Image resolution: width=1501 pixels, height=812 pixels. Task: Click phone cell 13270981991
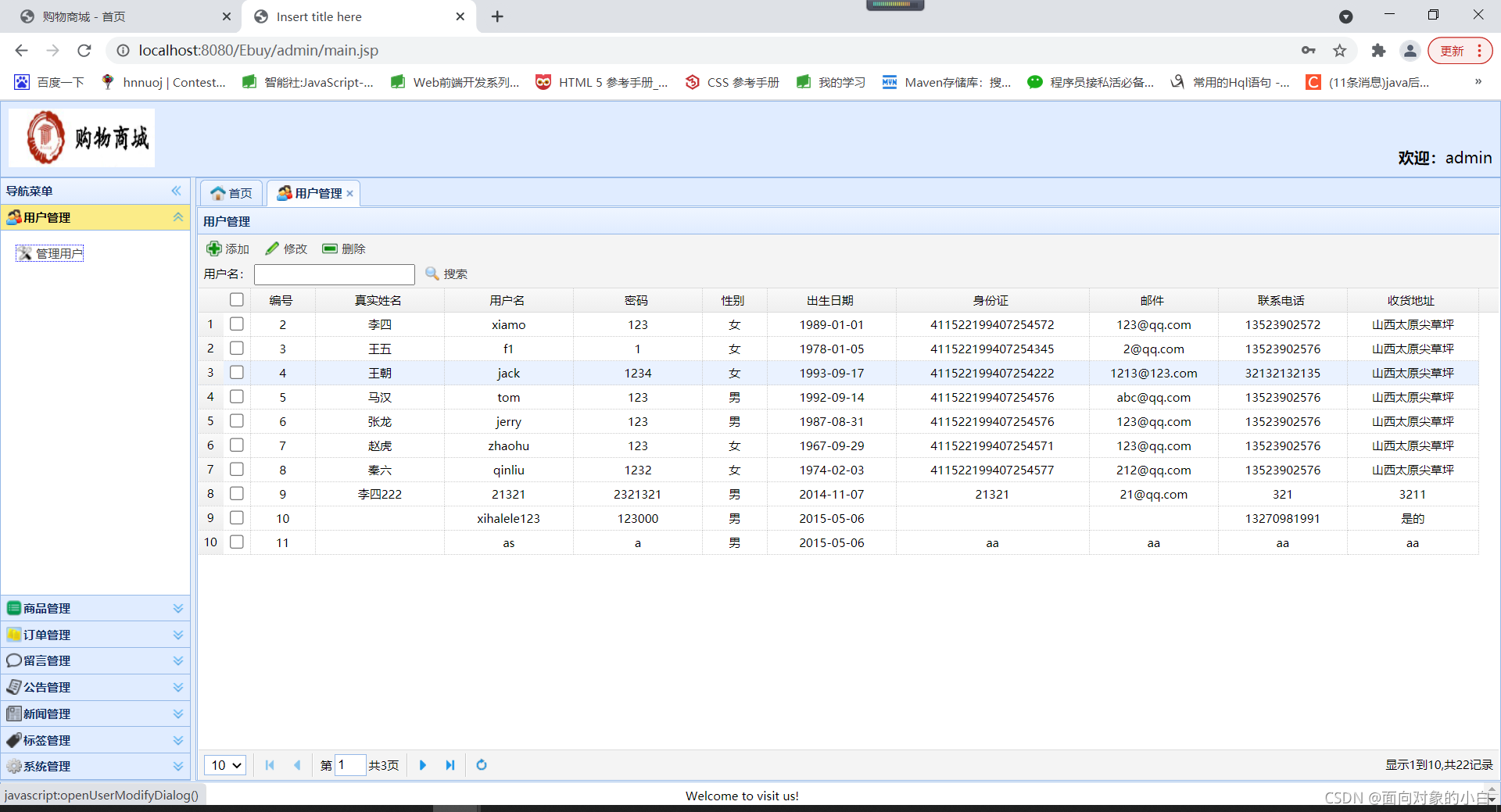[1282, 518]
